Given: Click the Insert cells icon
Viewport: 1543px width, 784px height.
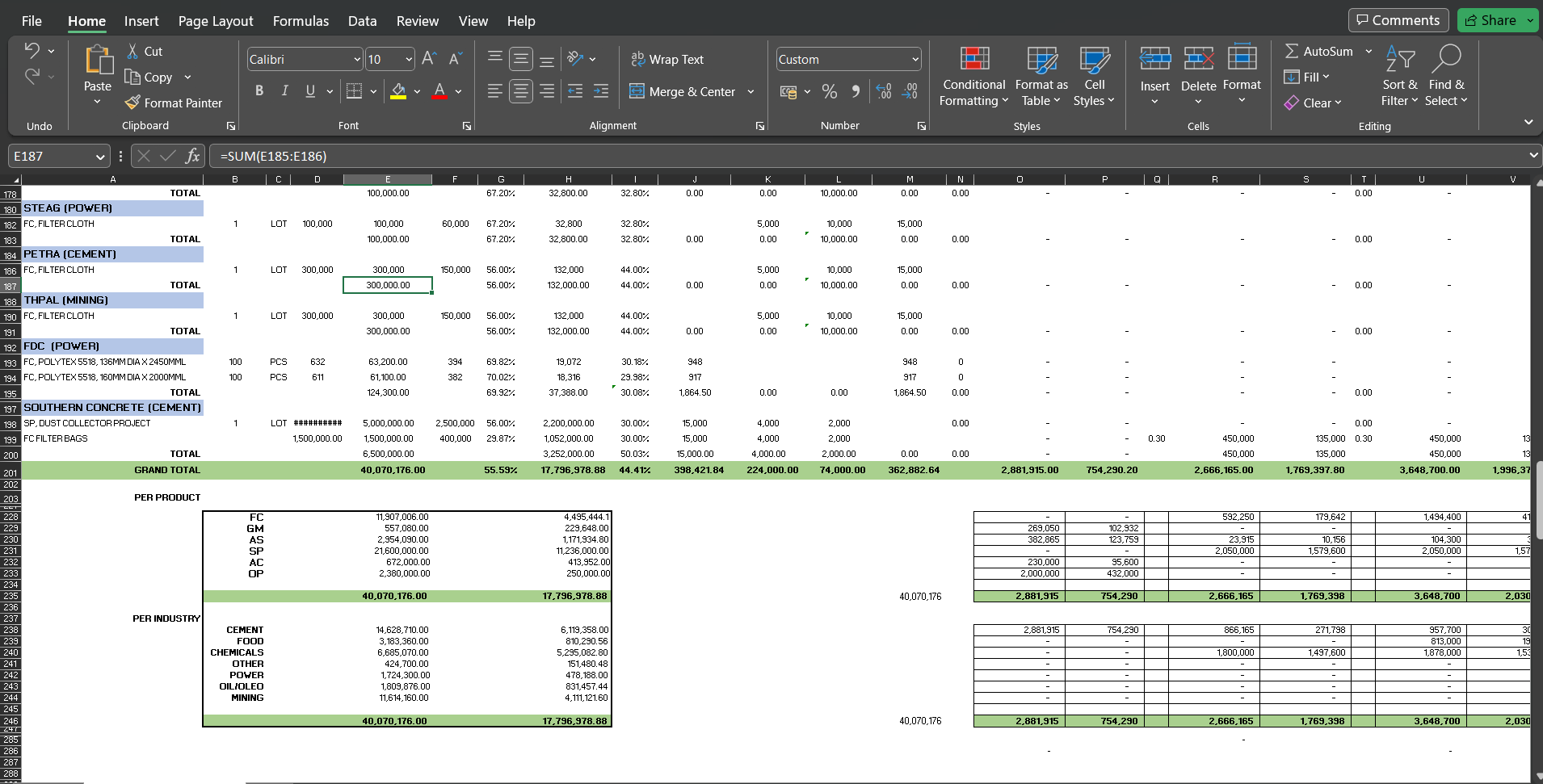Looking at the screenshot, I should [1155, 59].
